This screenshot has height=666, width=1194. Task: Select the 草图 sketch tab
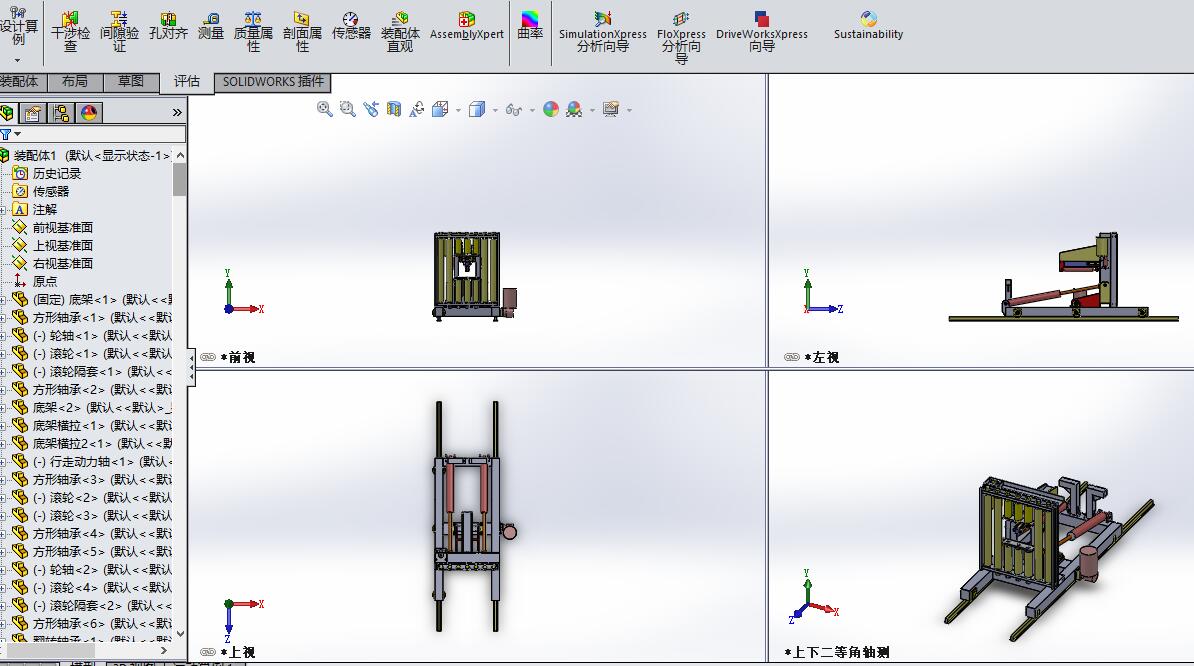pos(131,81)
